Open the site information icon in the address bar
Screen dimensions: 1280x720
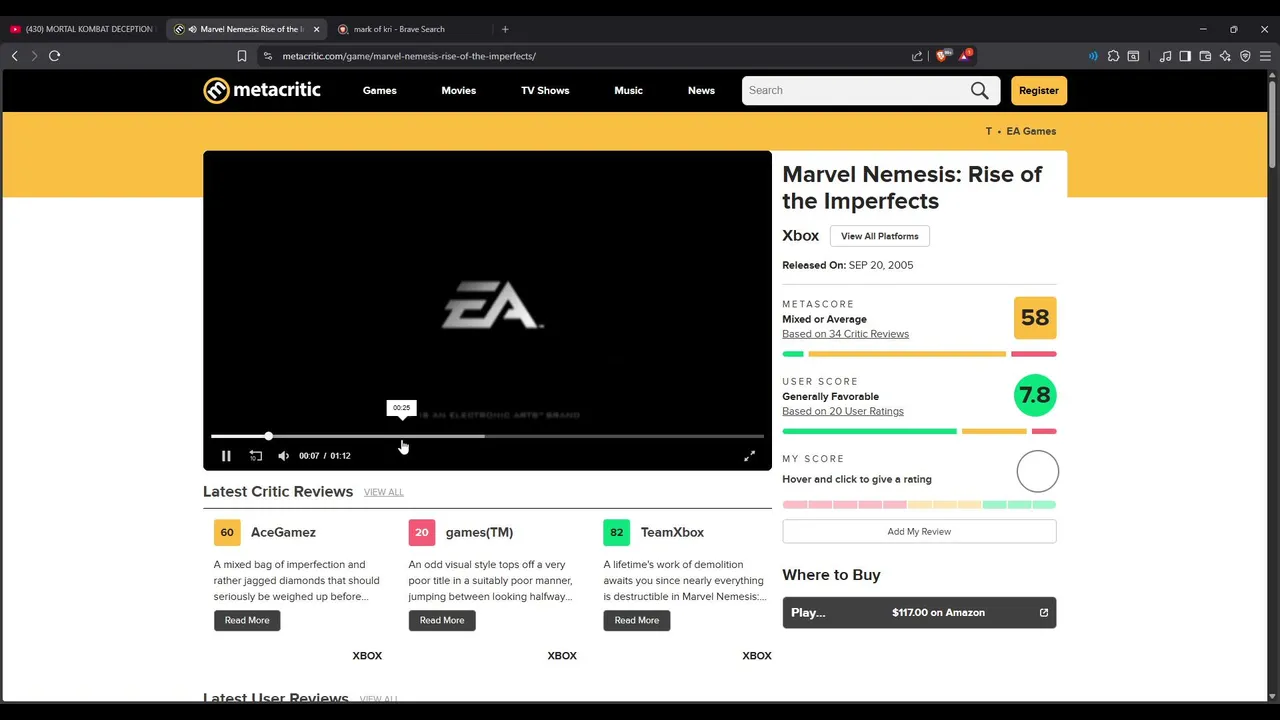coord(268,56)
